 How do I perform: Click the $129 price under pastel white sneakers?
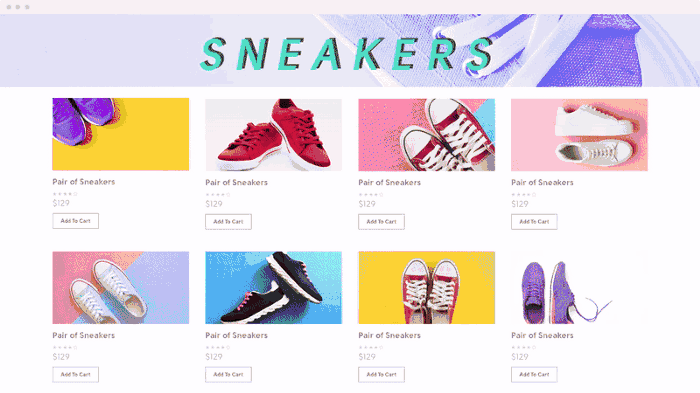click(x=61, y=357)
